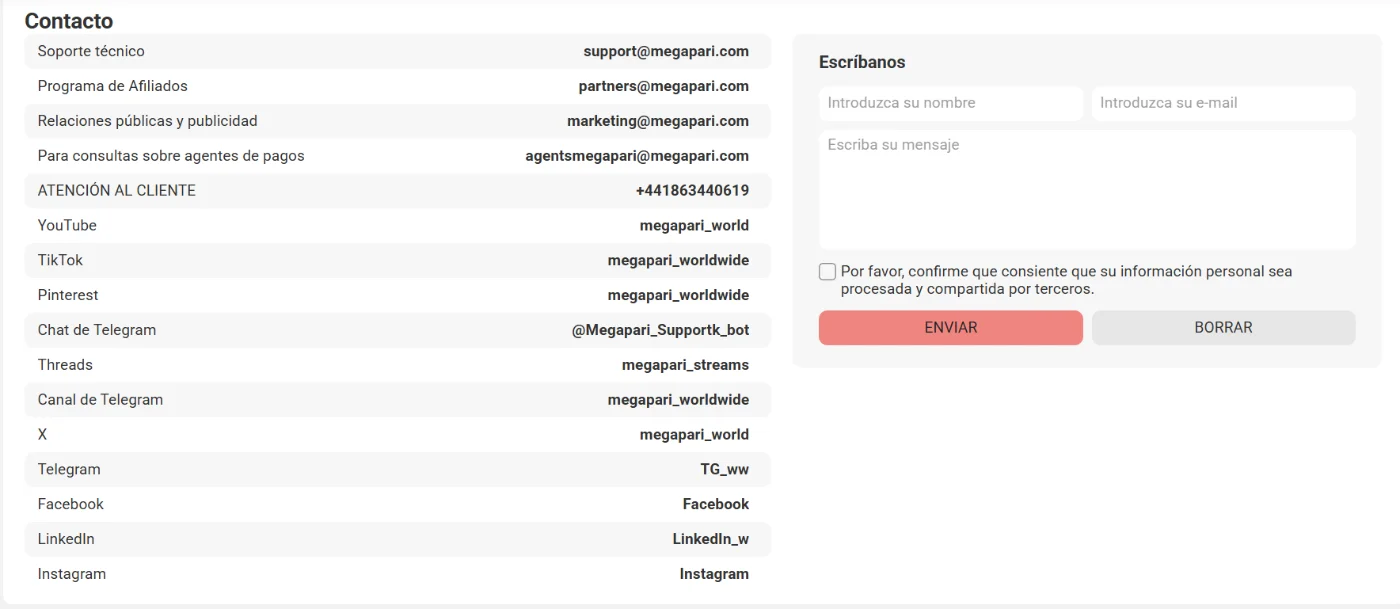Select the 'ATENCIÓN AL CLIENTE' label
The width and height of the screenshot is (1400, 609).
(x=117, y=190)
